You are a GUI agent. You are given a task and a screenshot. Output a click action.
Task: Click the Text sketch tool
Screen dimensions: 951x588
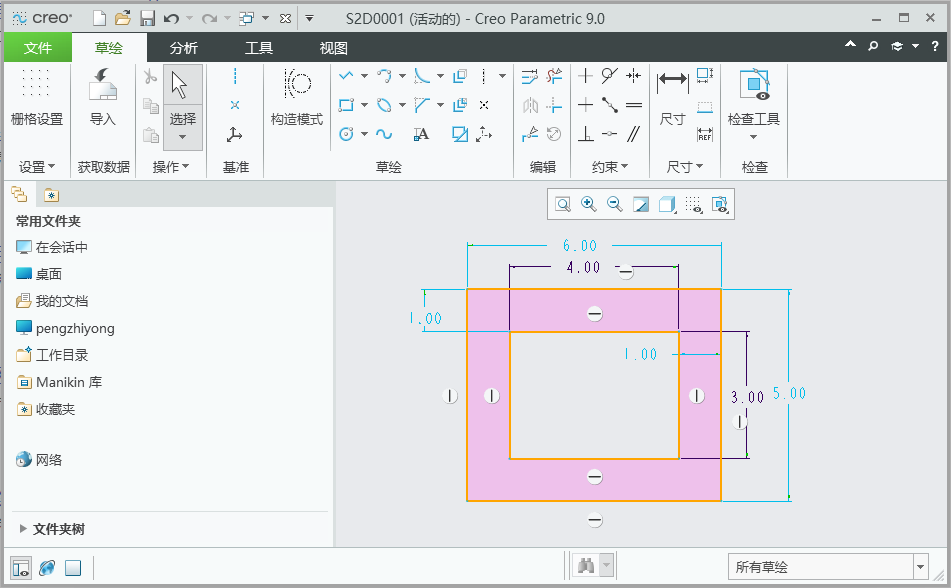tap(421, 134)
